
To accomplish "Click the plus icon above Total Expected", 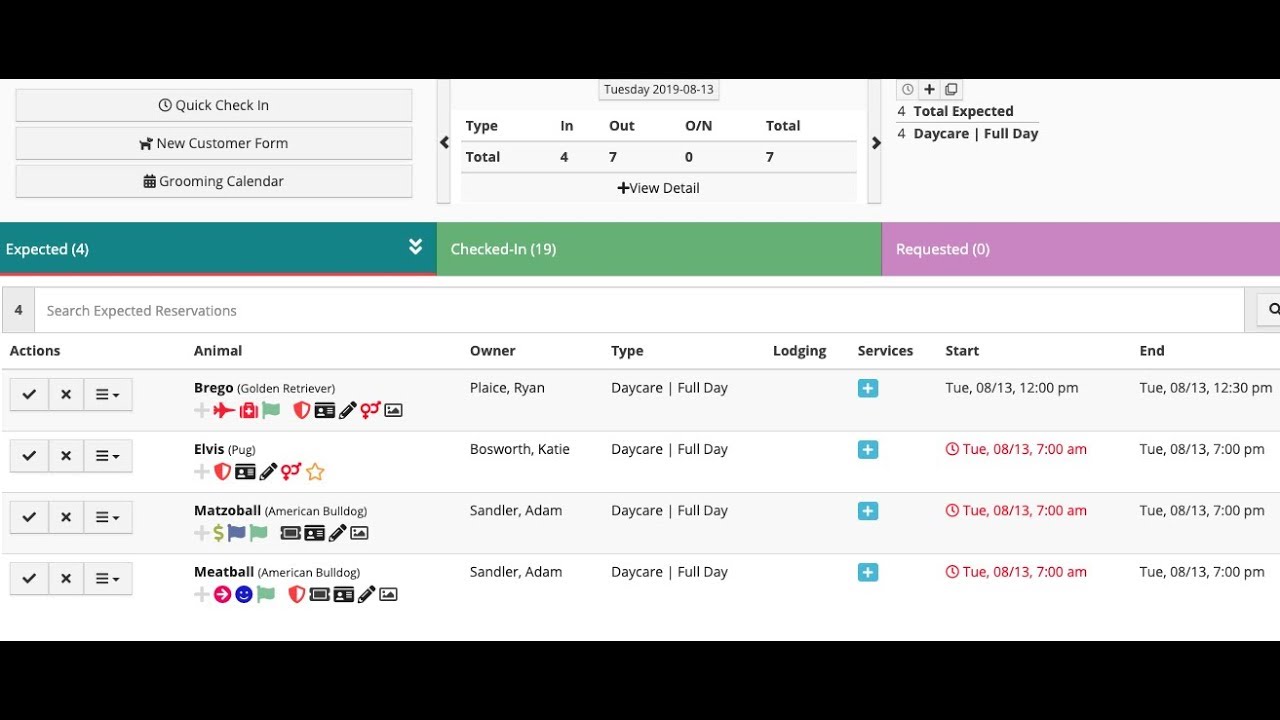I will [929, 89].
